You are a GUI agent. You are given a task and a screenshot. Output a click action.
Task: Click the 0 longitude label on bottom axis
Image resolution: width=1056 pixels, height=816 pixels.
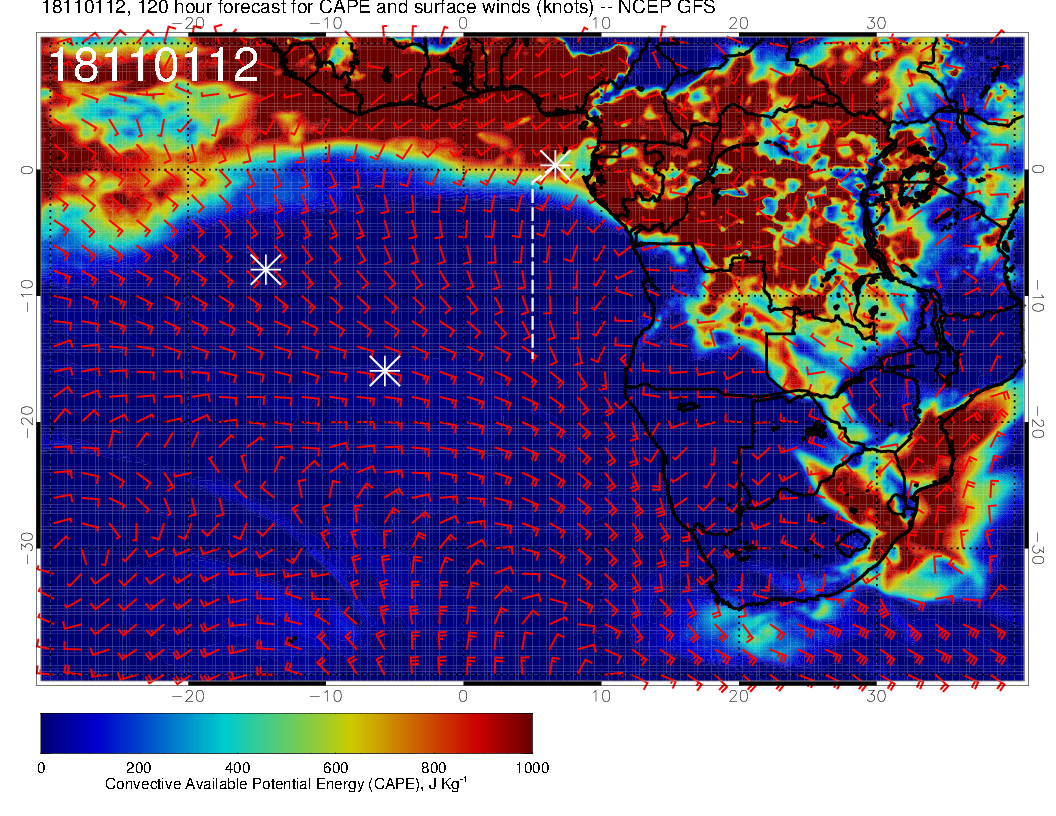coord(463,695)
